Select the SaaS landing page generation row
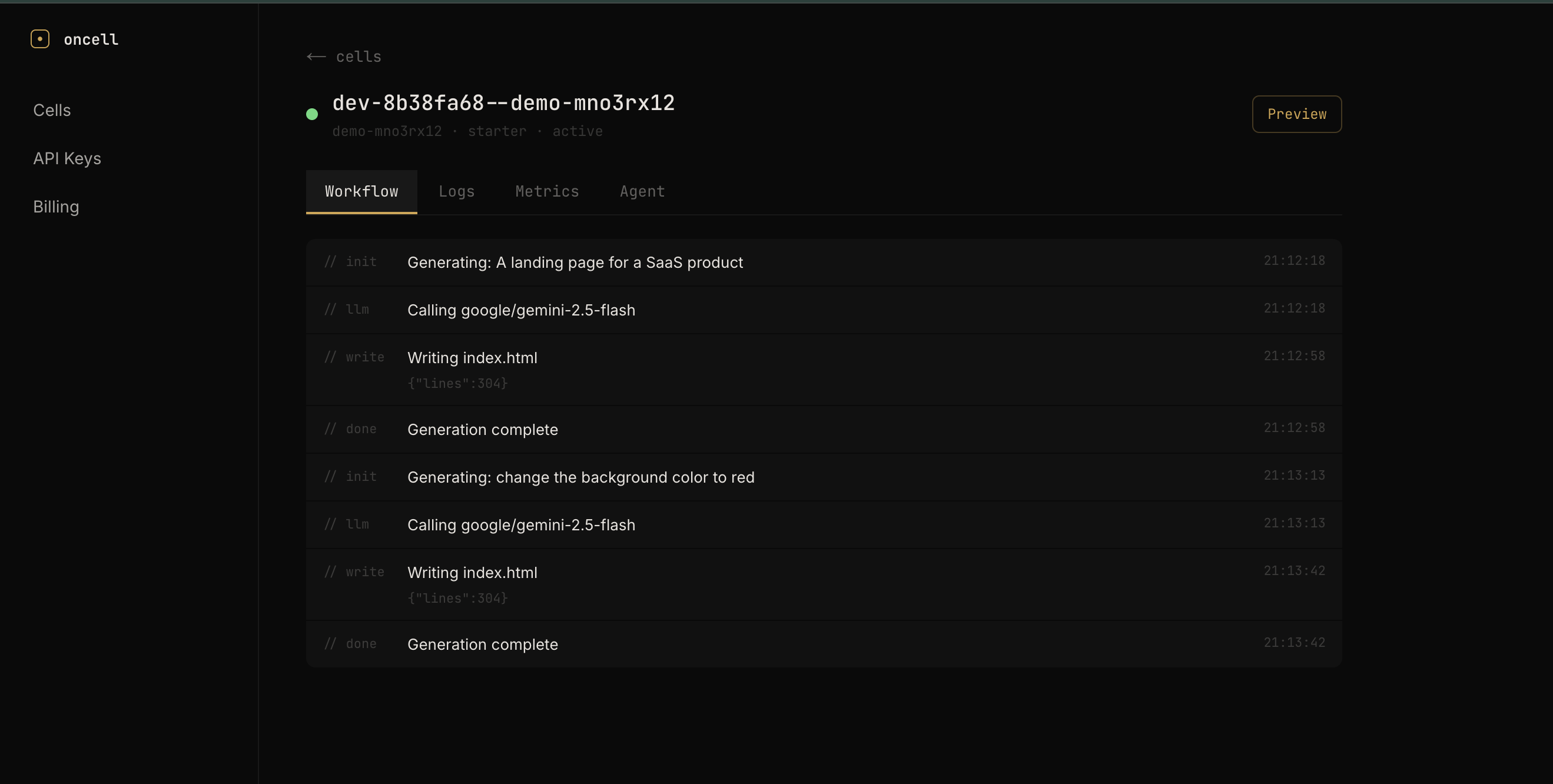1553x784 pixels. click(575, 263)
